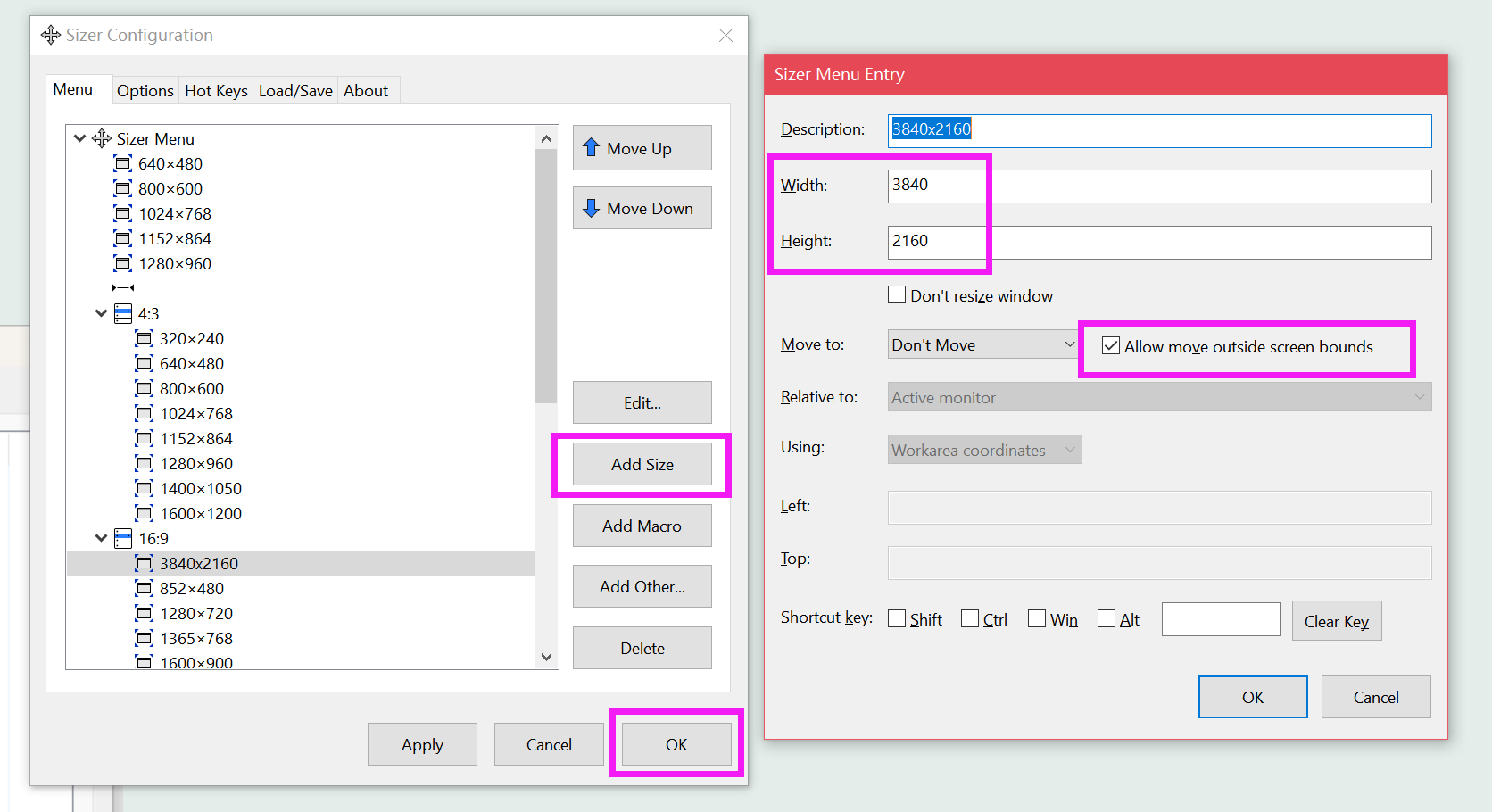Click the blue Move Down arrow icon
The height and width of the screenshot is (812, 1492).
(x=591, y=208)
